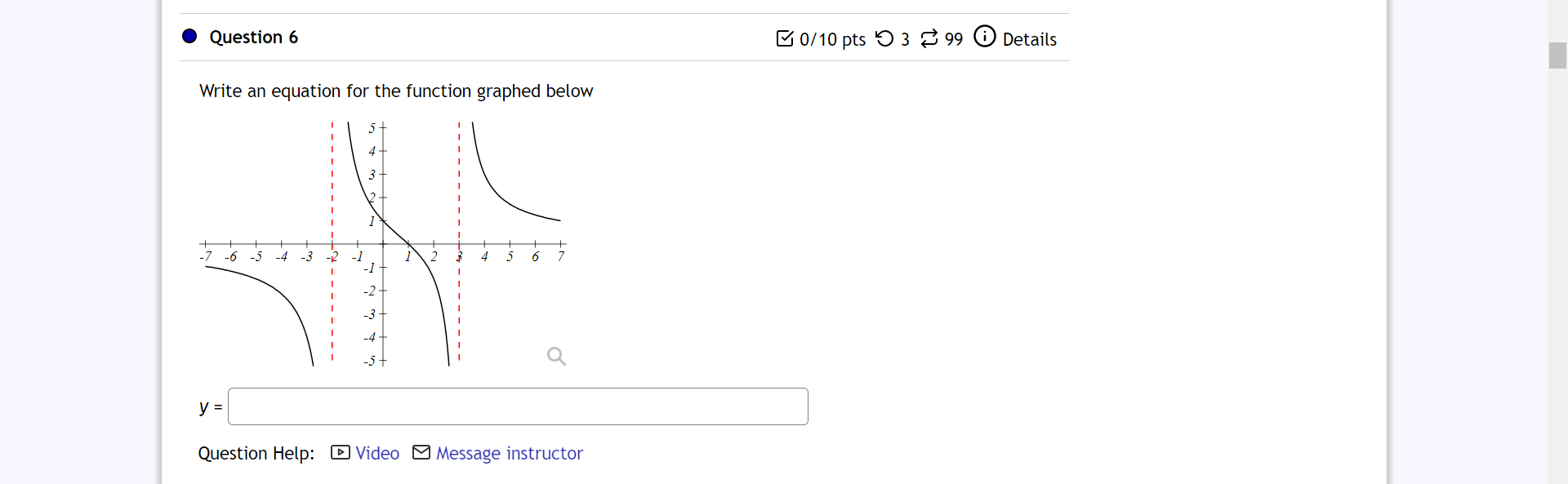This screenshot has height=484, width=1568.
Task: Click the Message instructor link
Action: point(510,454)
